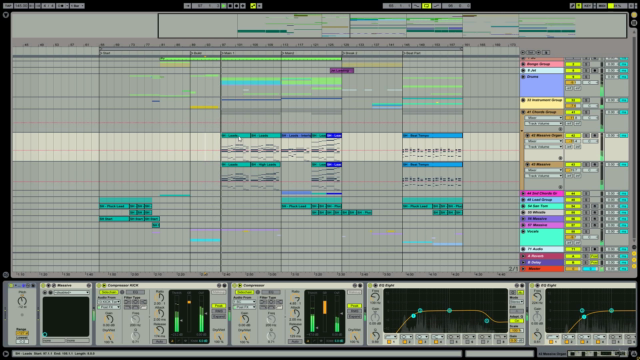The image size is (640, 360).
Task: Toggle browser show/hide triangle at top left
Action: tap(6, 15)
